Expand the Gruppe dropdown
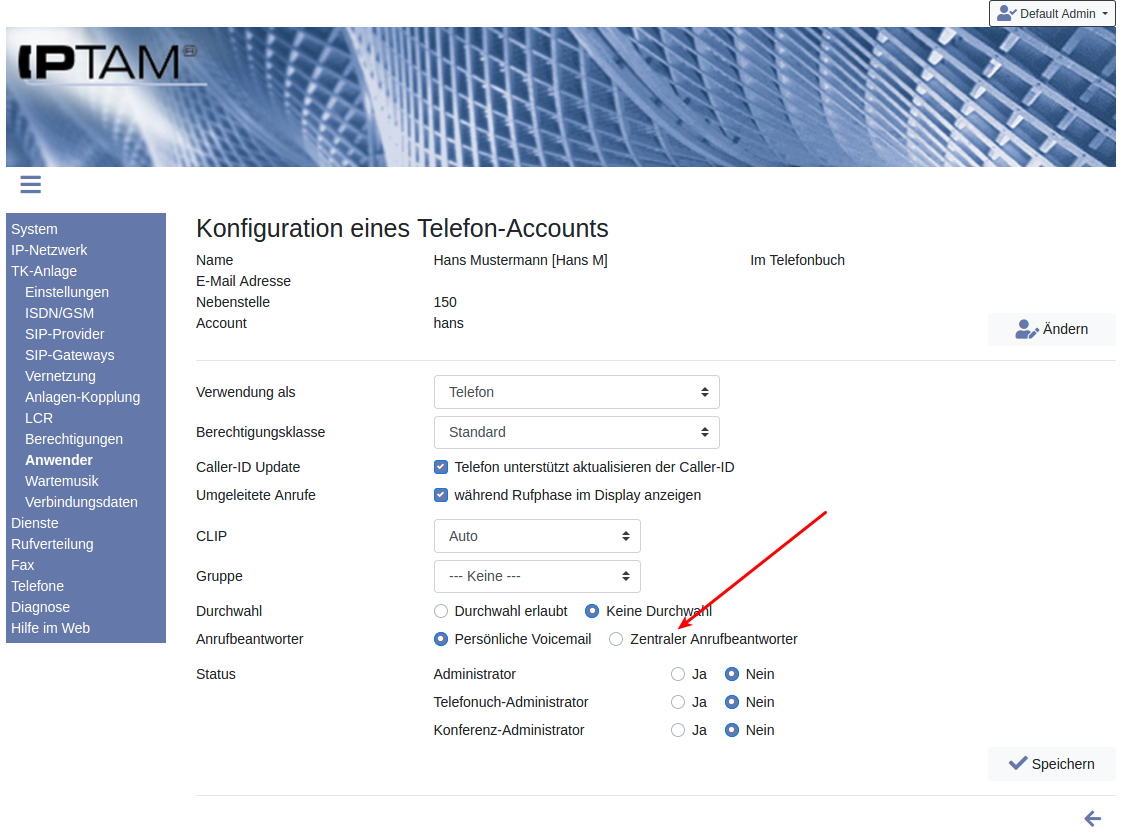 [x=537, y=576]
